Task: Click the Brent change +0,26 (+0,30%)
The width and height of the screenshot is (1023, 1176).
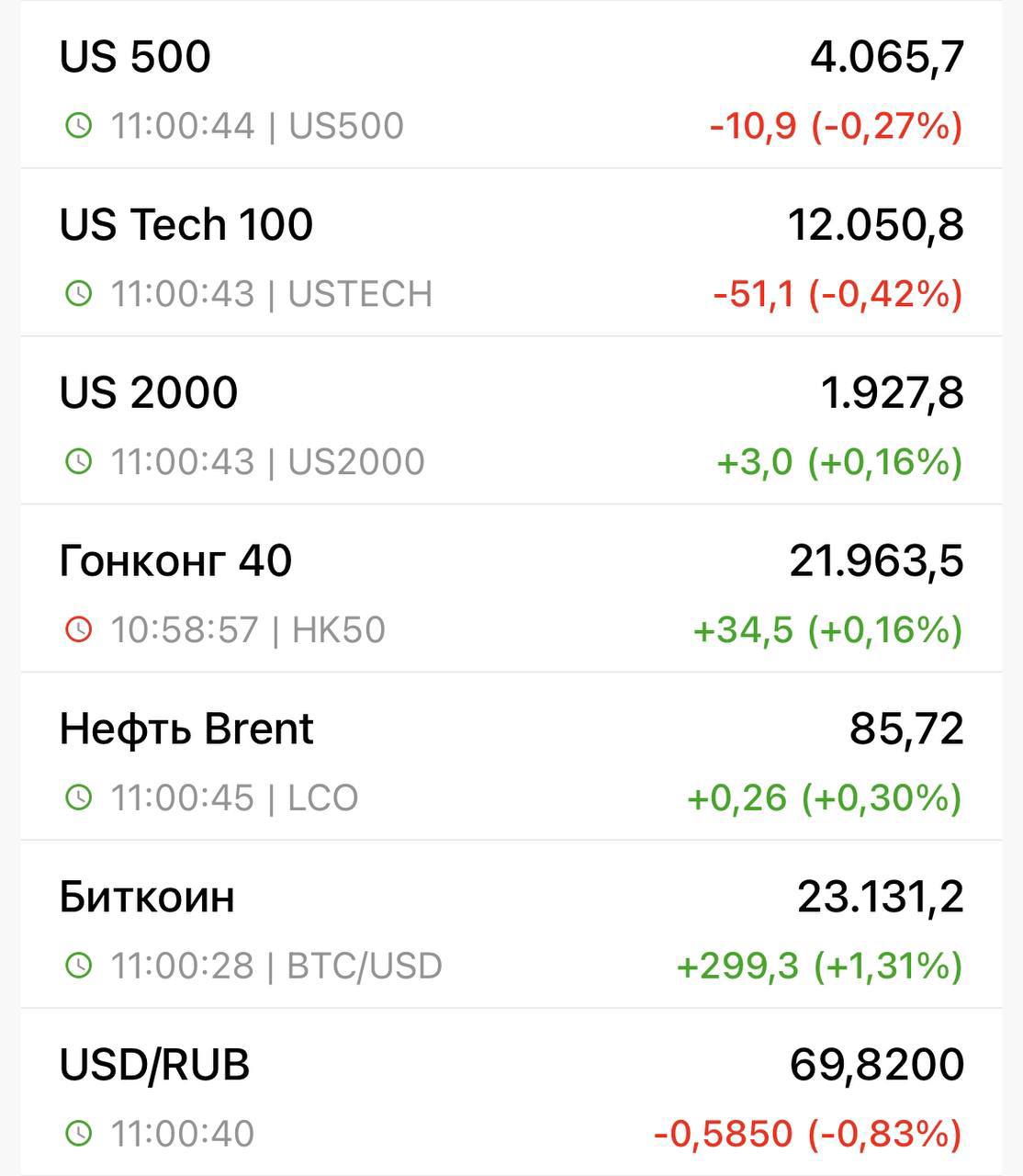Action: [x=824, y=797]
